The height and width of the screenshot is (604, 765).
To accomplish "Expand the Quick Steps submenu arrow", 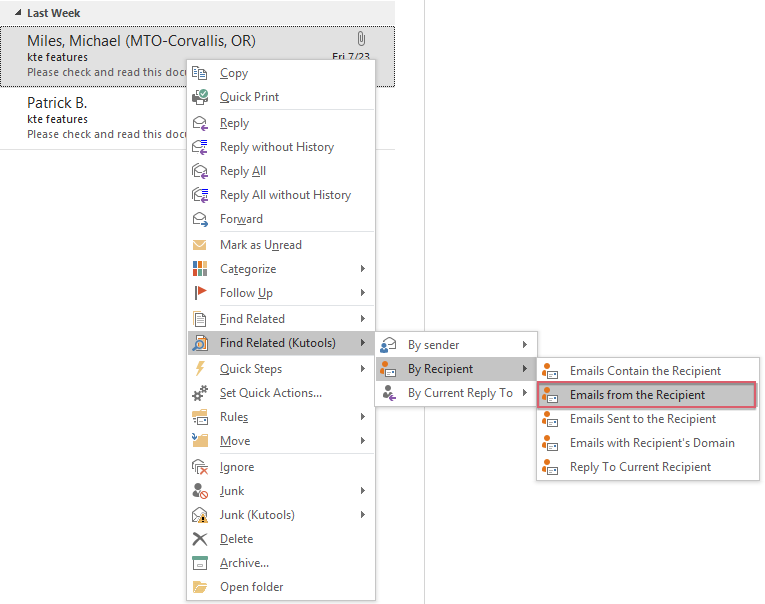I will [362, 368].
